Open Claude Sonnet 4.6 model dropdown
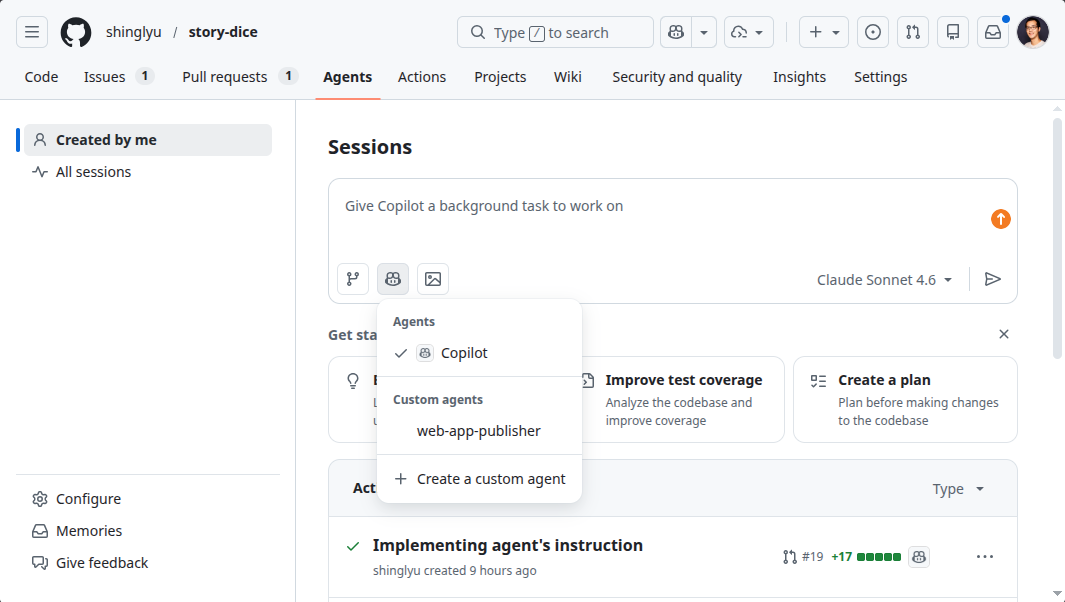Screen dimensions: 1065x602 (884, 280)
